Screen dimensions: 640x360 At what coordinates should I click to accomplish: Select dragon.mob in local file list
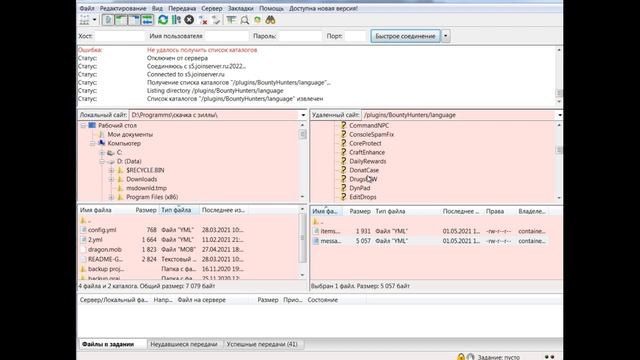point(105,249)
